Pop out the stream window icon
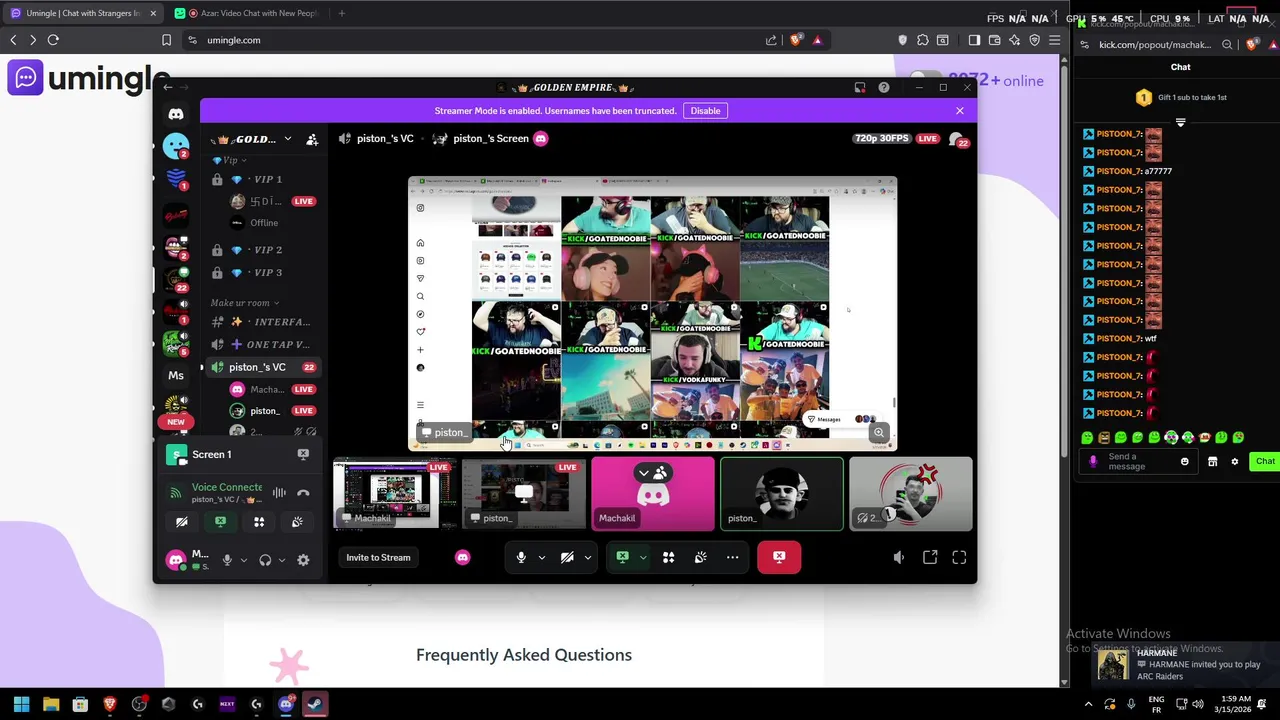 pos(930,558)
